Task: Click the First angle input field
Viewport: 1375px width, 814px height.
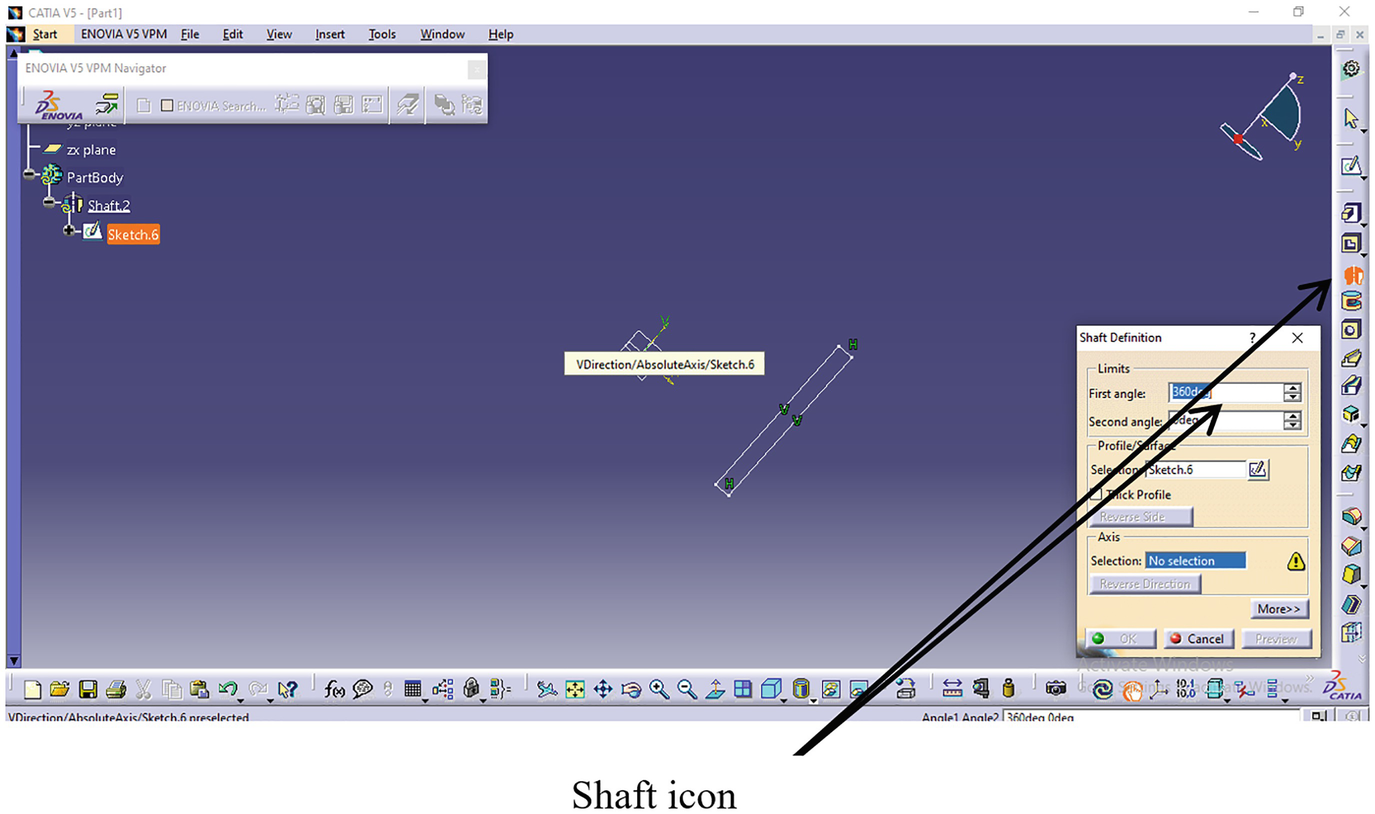Action: (x=1226, y=393)
